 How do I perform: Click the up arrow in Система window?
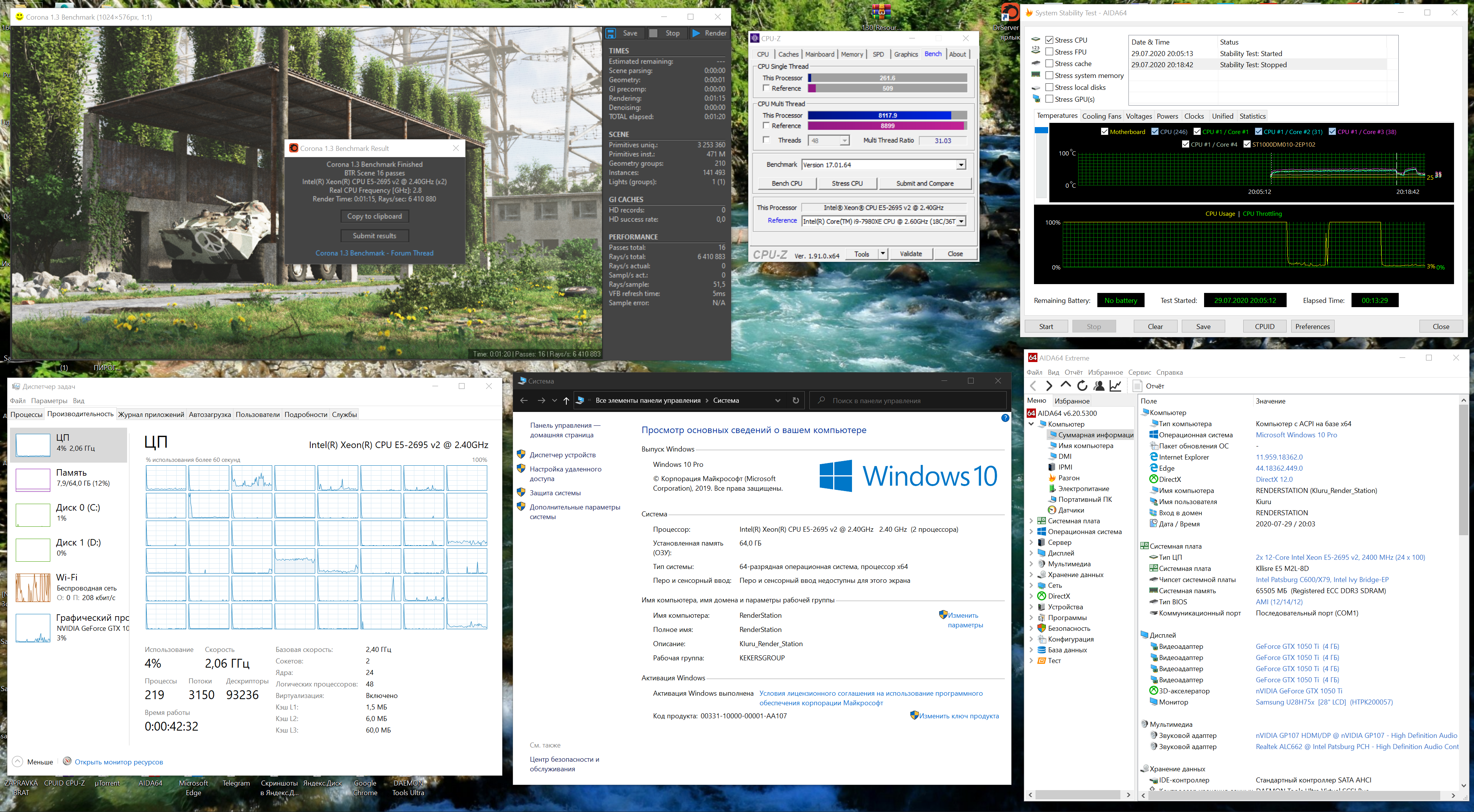(x=566, y=400)
